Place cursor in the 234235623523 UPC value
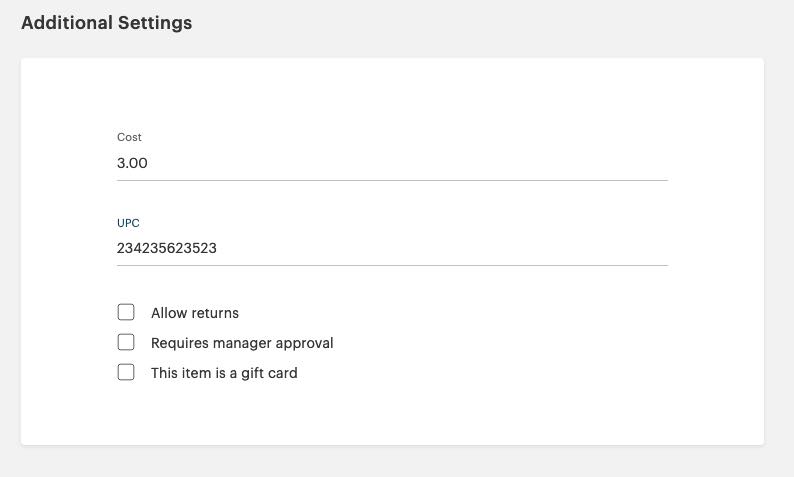 pos(167,248)
